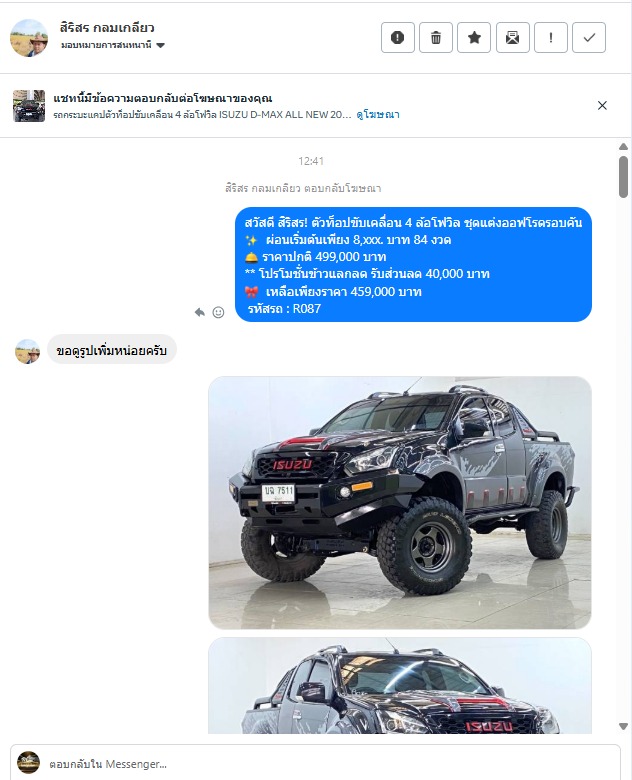Open ad thumbnail in banner

click(x=29, y=105)
